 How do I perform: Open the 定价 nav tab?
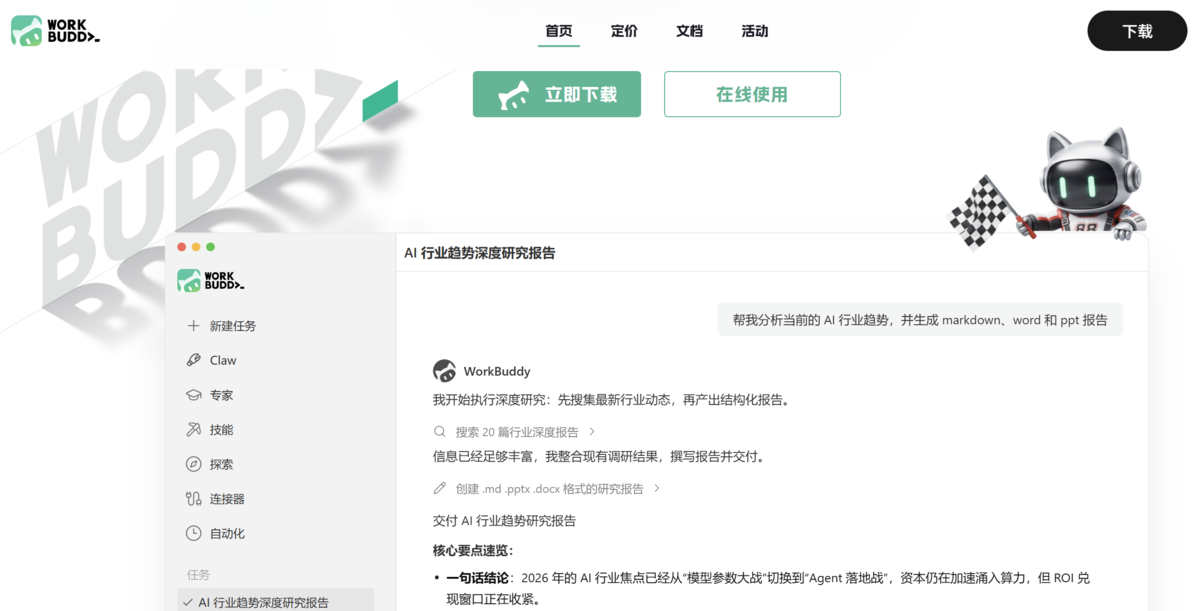624,31
